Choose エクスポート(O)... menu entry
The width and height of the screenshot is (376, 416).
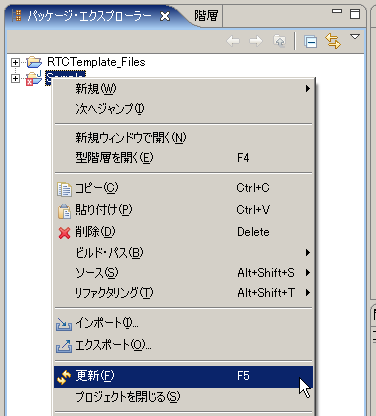(x=183, y=346)
